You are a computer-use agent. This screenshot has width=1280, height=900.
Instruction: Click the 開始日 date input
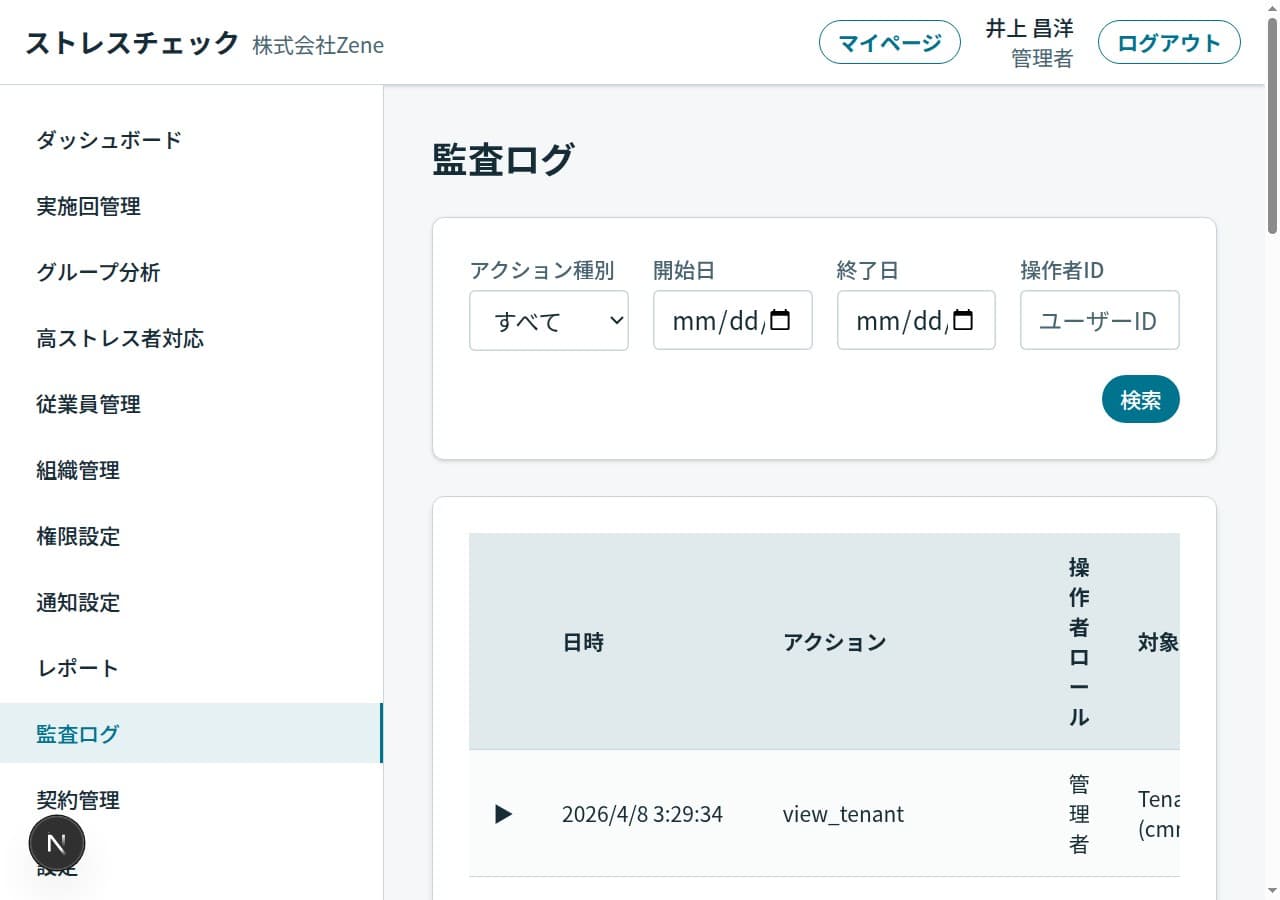pyautogui.click(x=733, y=320)
